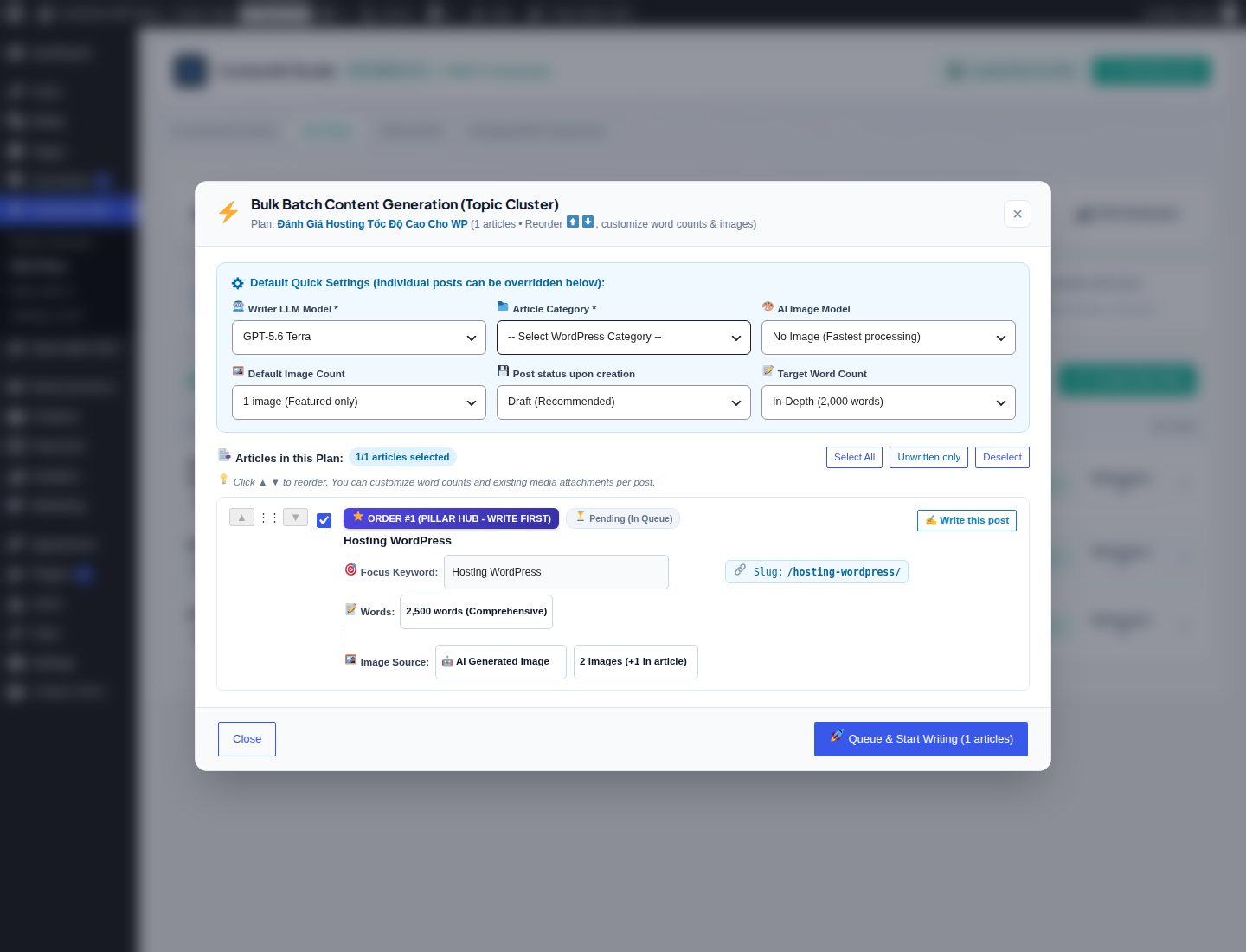Move the Hosting WordPress article up

coord(241,518)
